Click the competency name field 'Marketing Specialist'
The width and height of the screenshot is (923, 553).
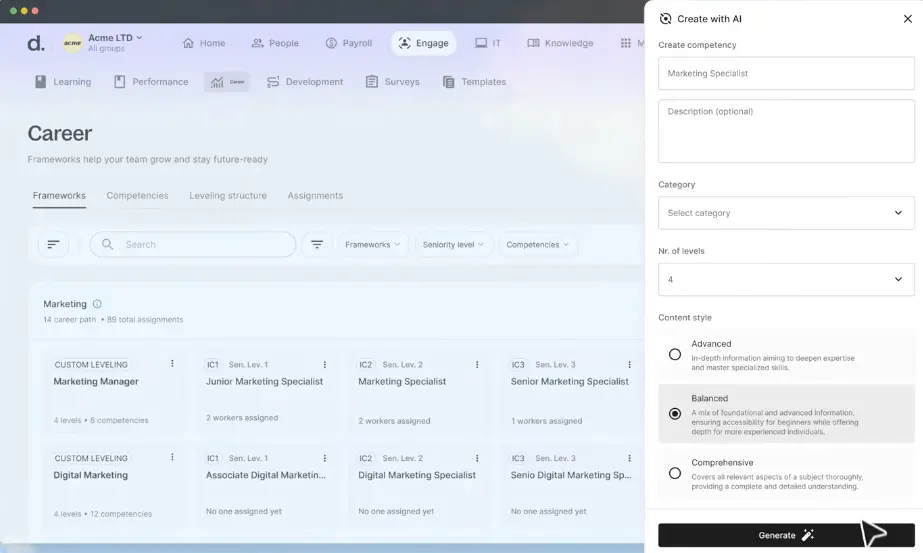click(786, 74)
